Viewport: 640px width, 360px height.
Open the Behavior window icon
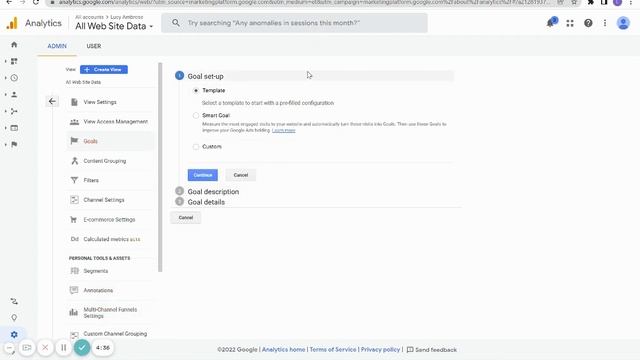[14, 128]
